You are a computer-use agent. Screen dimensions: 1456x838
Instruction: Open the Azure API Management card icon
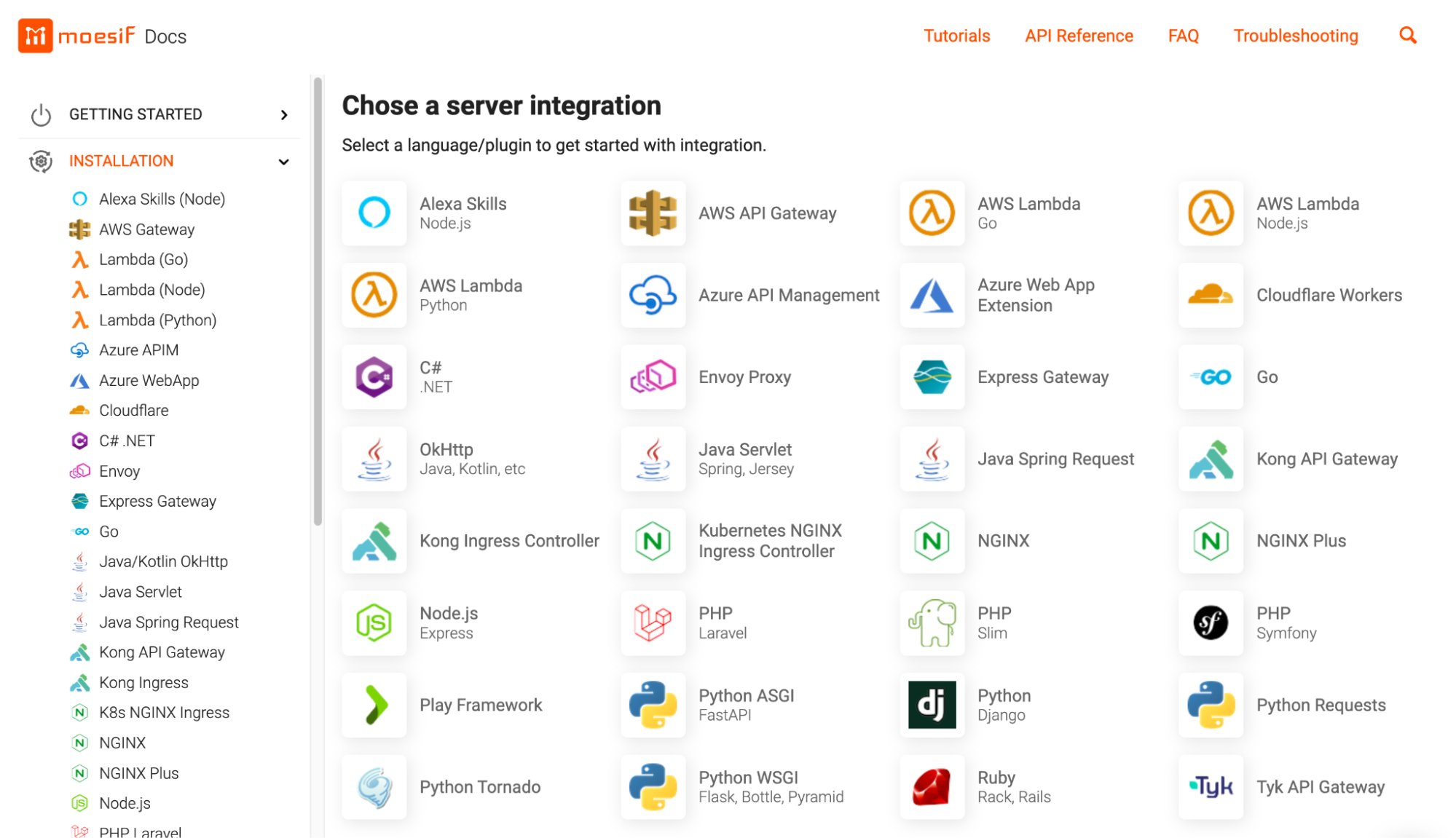pyautogui.click(x=653, y=295)
